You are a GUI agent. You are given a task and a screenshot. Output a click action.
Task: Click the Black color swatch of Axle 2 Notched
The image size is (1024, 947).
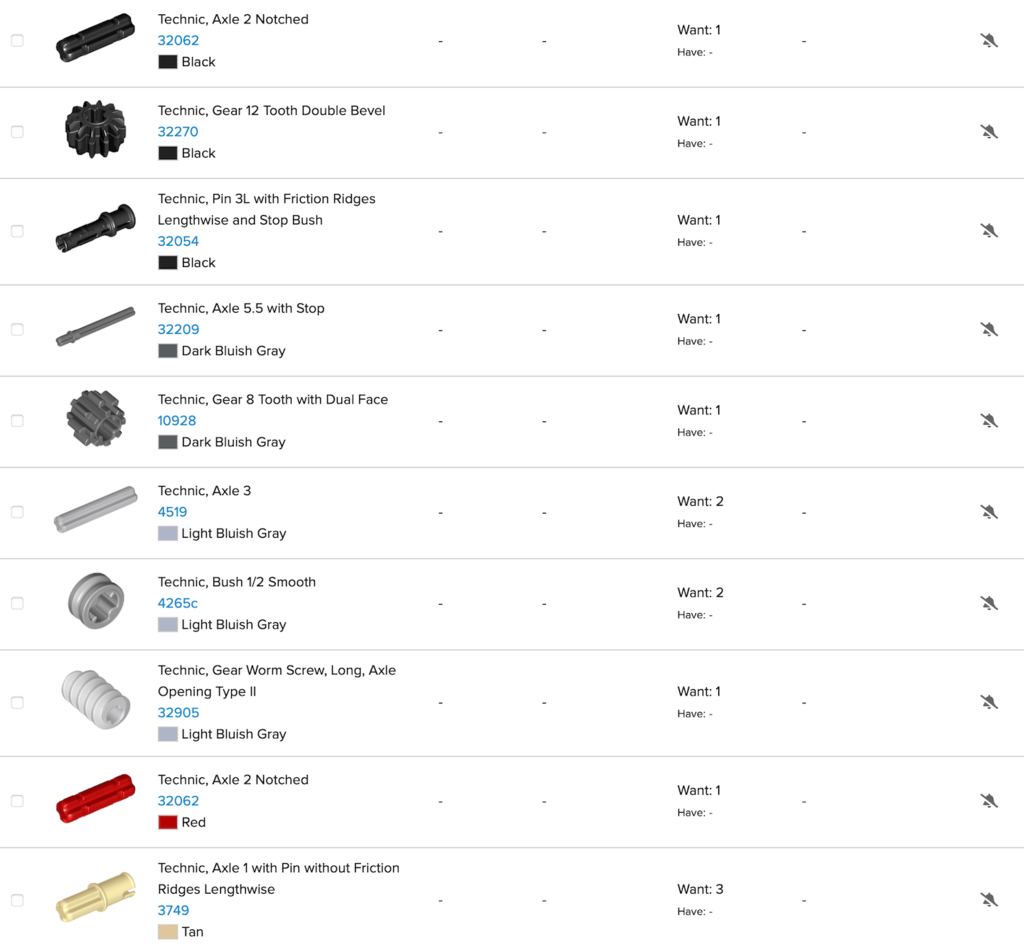click(167, 61)
